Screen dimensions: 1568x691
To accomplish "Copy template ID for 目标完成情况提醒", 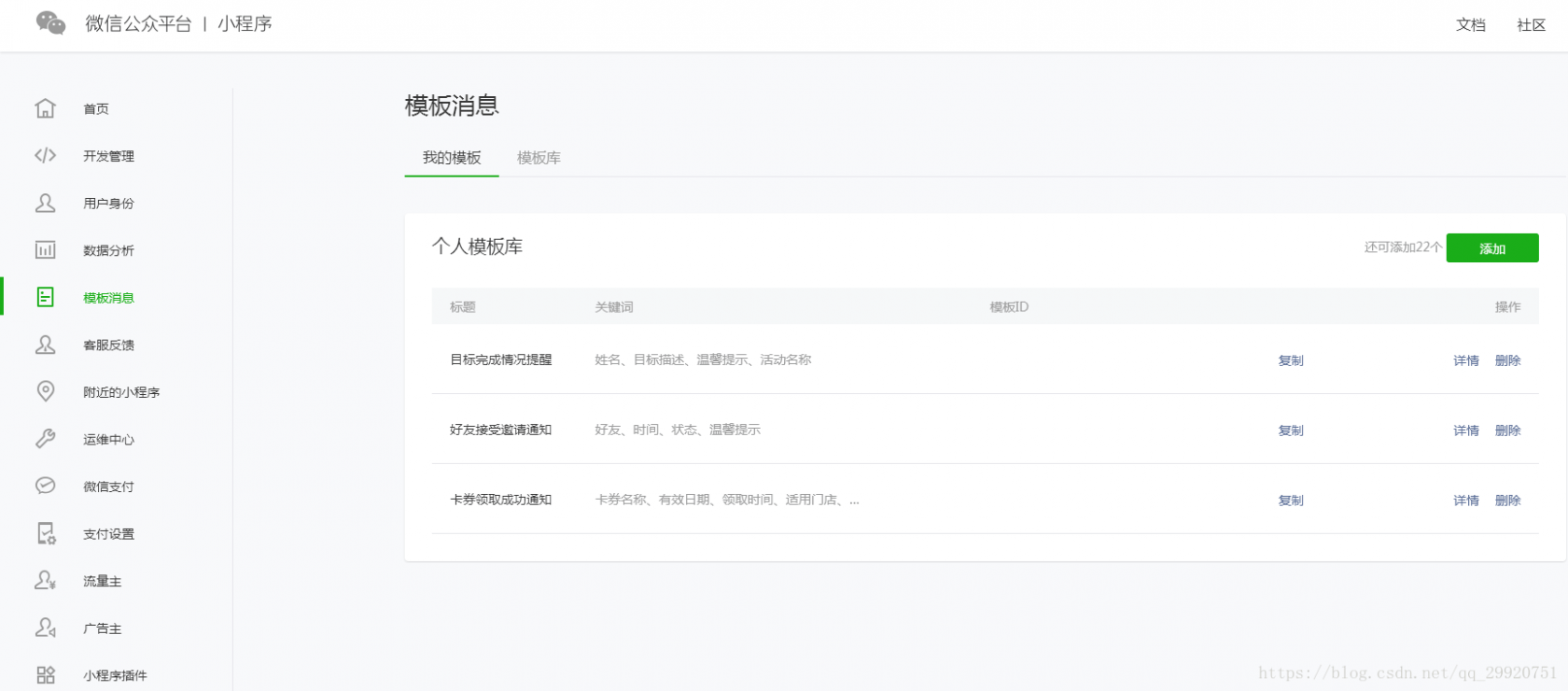I will 1291,360.
